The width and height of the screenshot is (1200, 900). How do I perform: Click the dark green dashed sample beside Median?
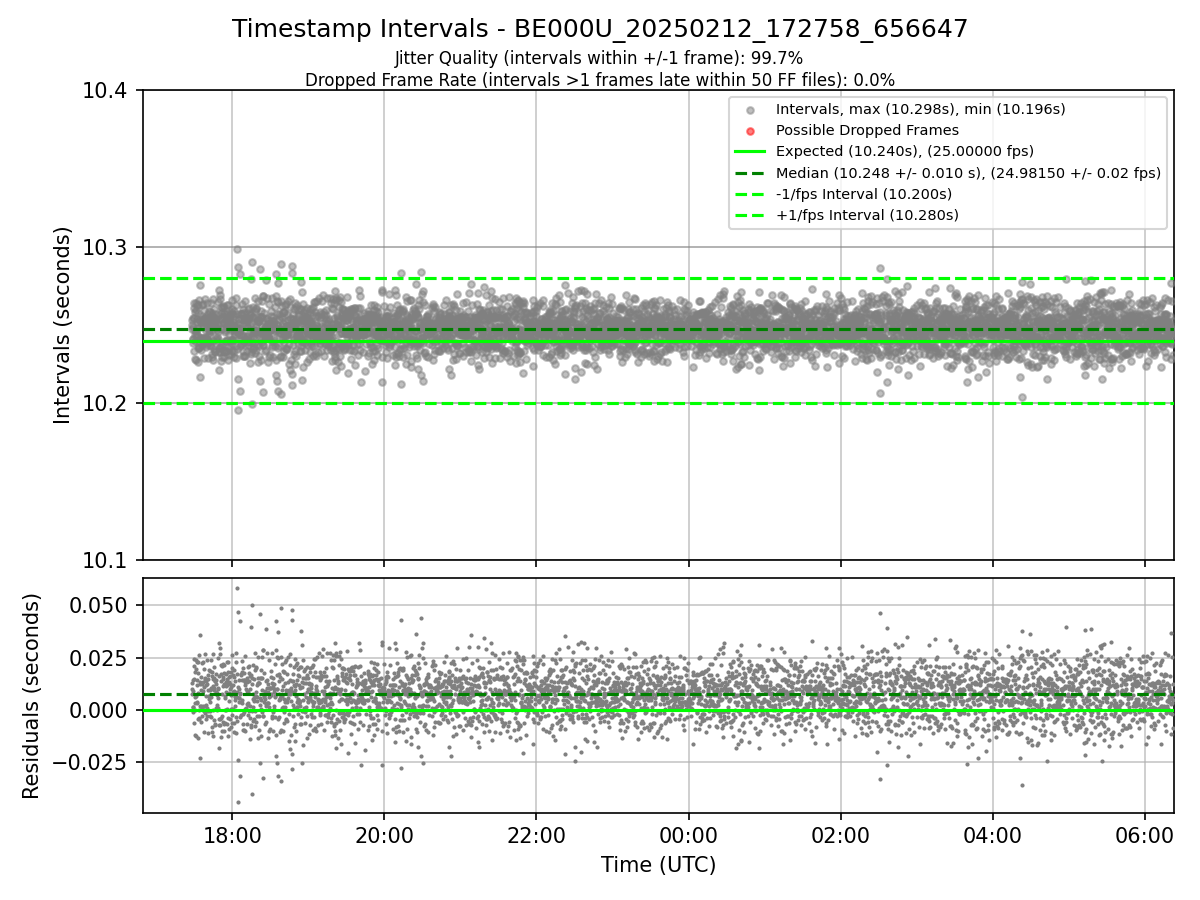tap(750, 173)
